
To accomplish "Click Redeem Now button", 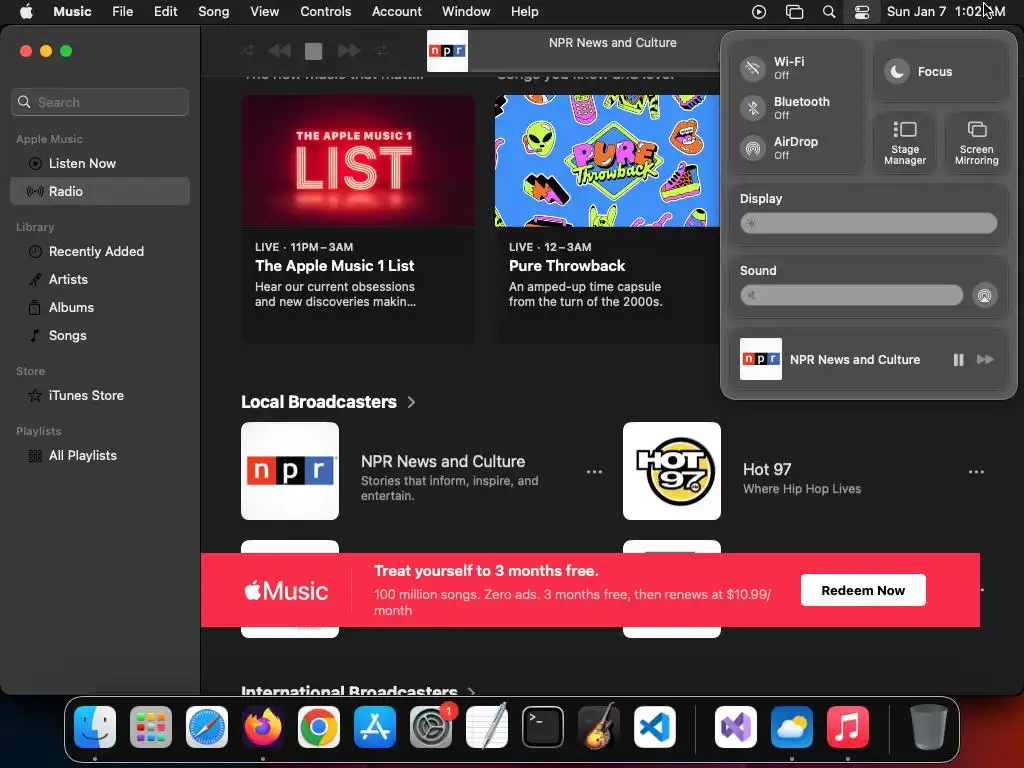I will pyautogui.click(x=863, y=590).
